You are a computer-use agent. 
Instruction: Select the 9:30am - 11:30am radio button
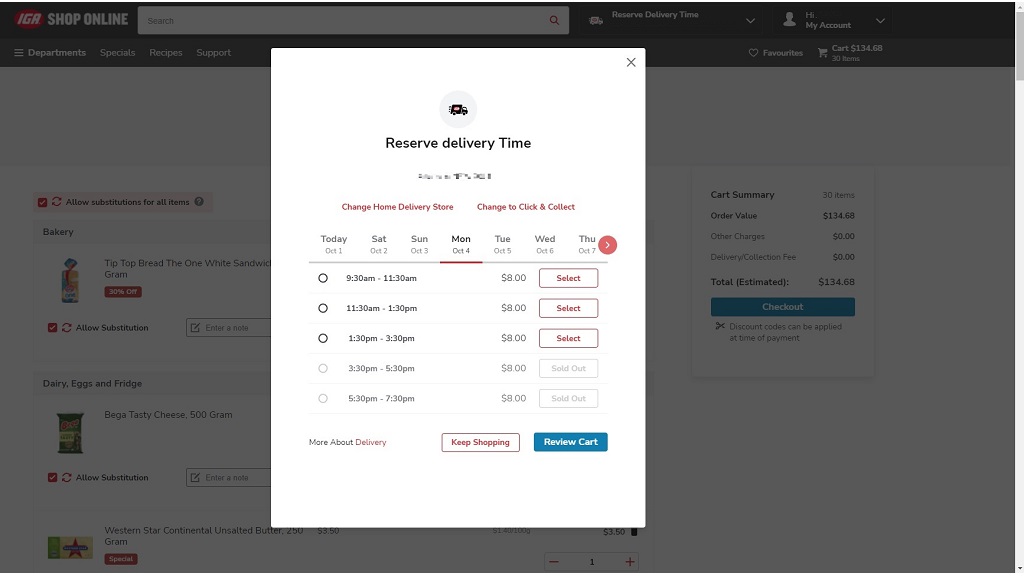(323, 278)
